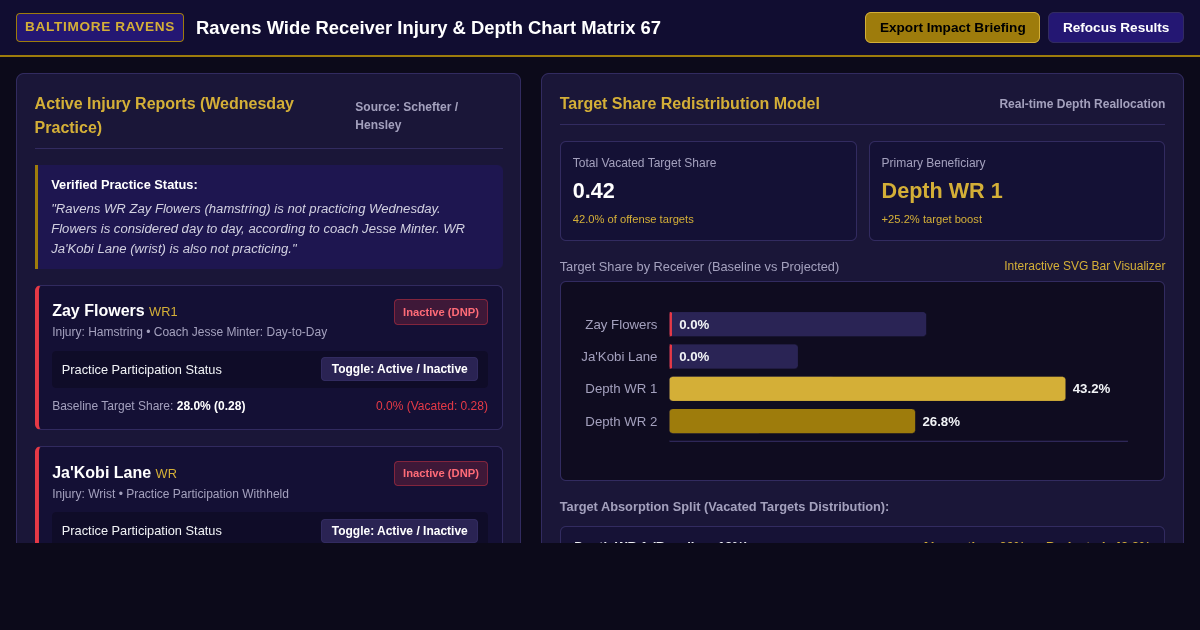Image resolution: width=1200 pixels, height=630 pixels.
Task: Click the Refocus Results button
Action: (1116, 27)
